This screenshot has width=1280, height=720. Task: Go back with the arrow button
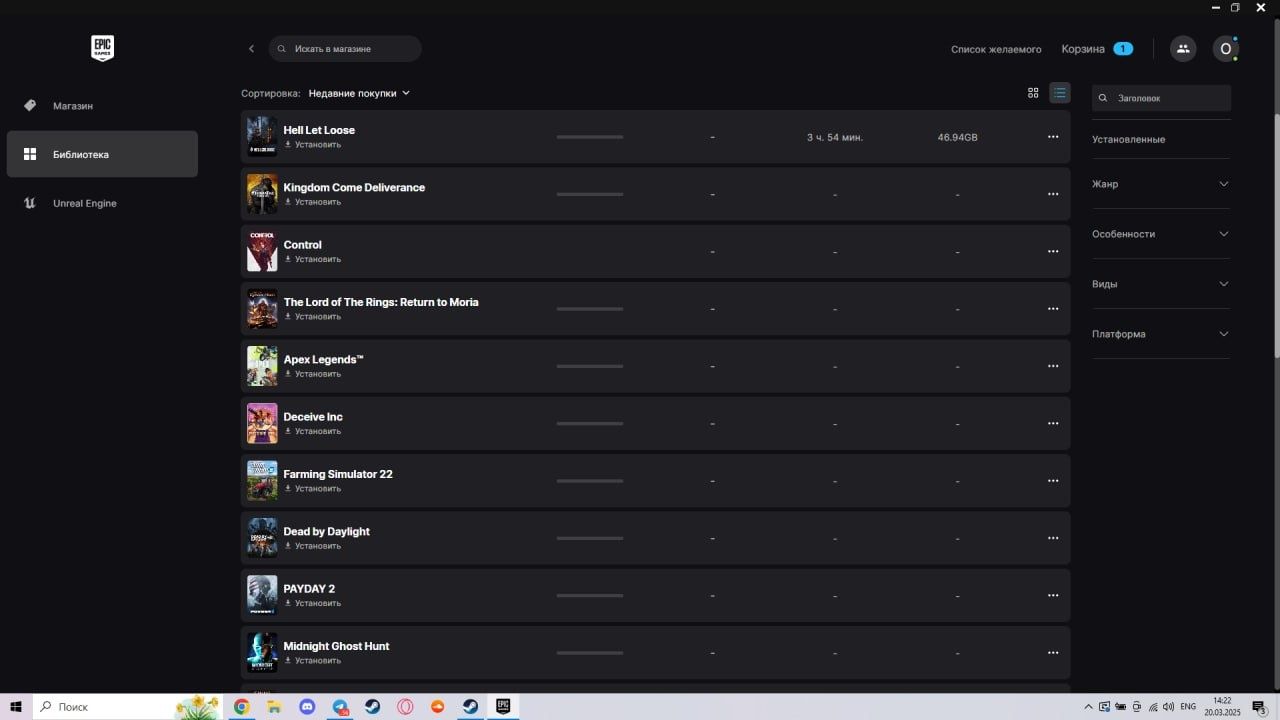pyautogui.click(x=251, y=49)
